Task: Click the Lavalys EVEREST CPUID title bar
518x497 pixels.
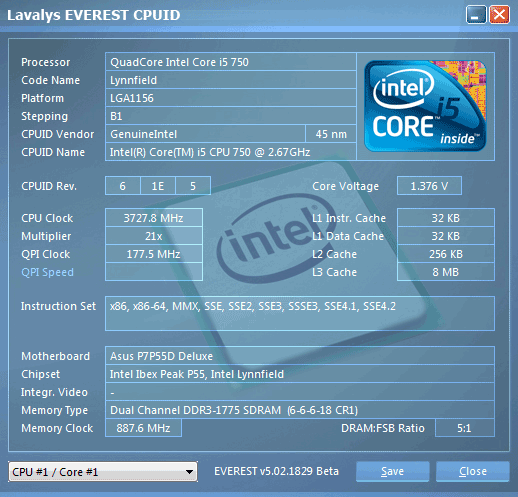Action: tap(233, 15)
